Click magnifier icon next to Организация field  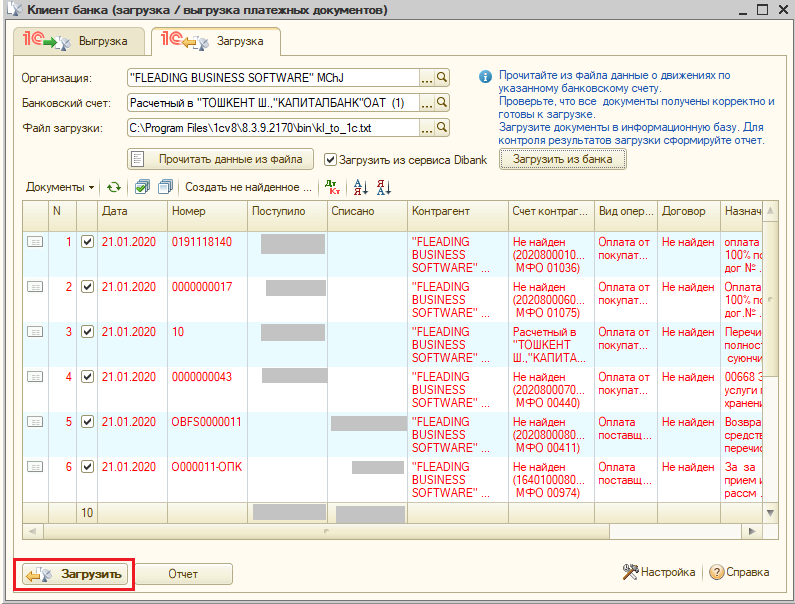tap(442, 78)
